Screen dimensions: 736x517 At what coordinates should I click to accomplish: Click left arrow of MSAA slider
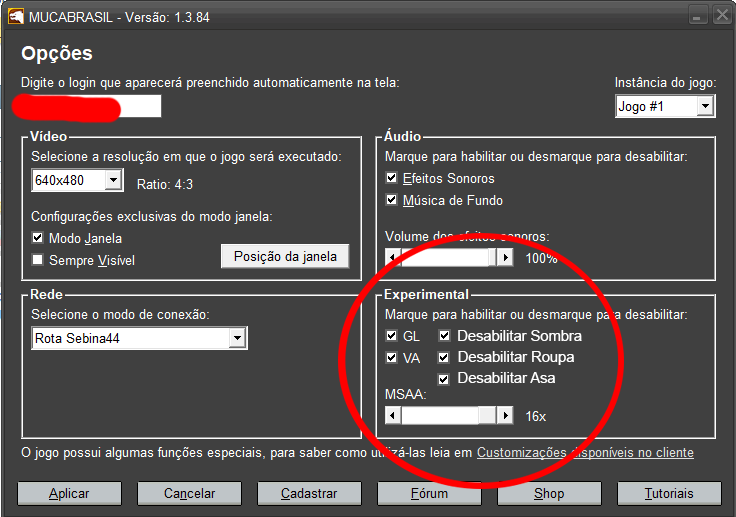(393, 415)
